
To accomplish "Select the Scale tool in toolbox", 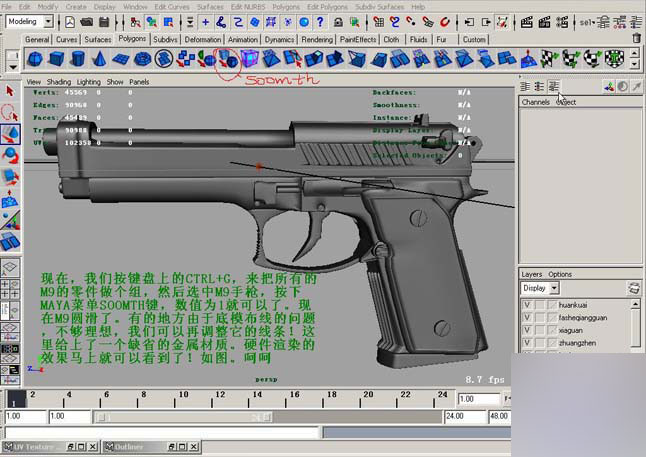I will click(x=10, y=177).
